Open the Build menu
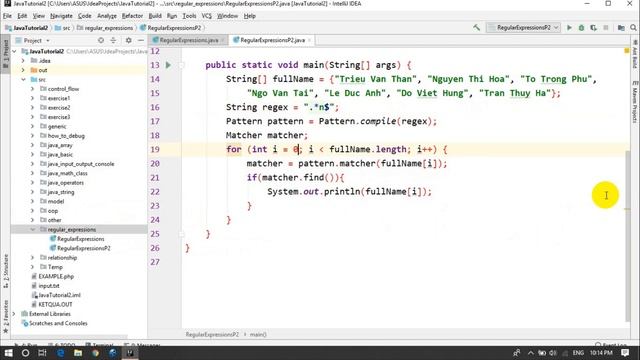This screenshot has height=360, width=640. coord(155,16)
